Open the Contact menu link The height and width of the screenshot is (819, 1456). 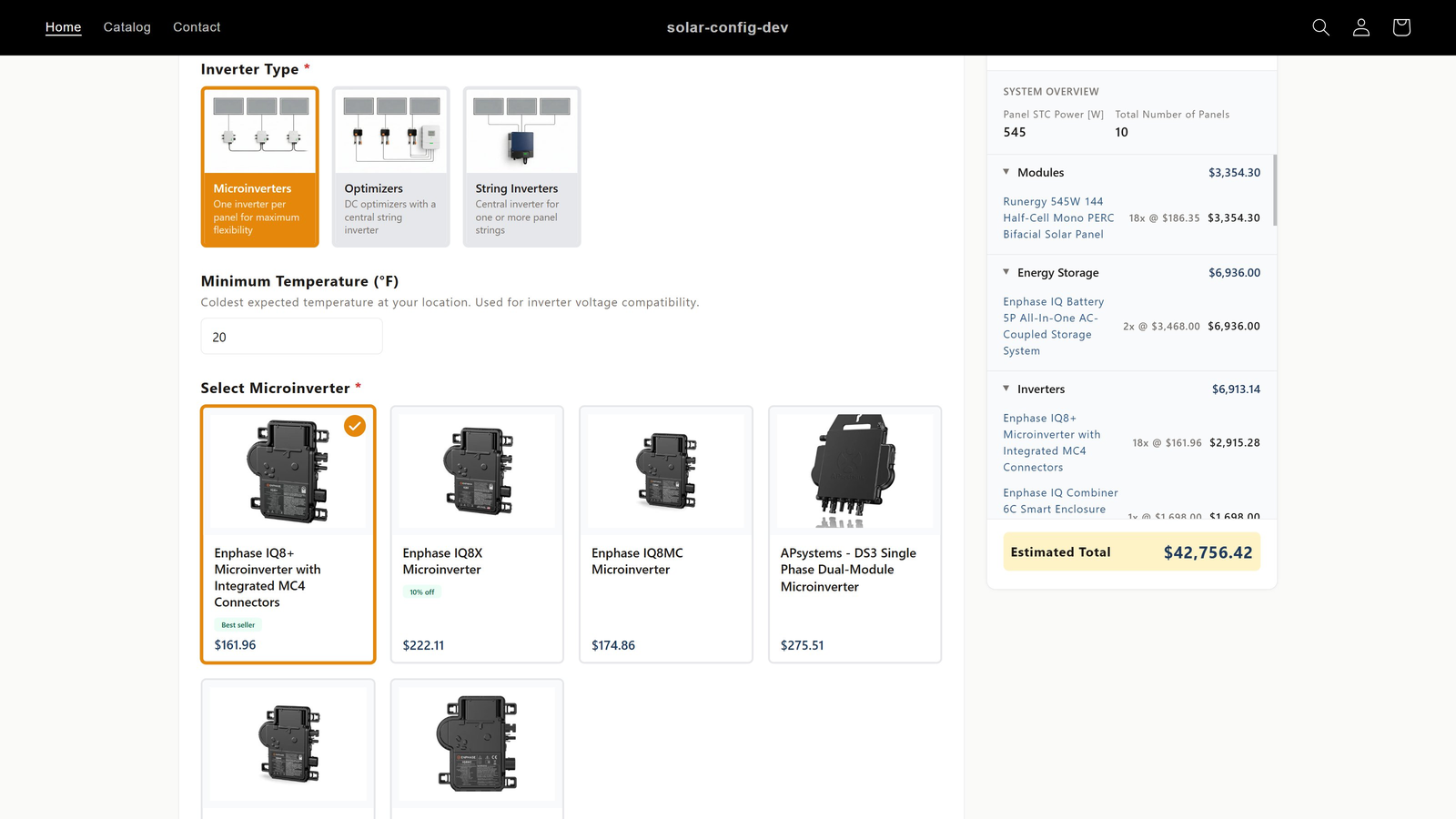197,27
